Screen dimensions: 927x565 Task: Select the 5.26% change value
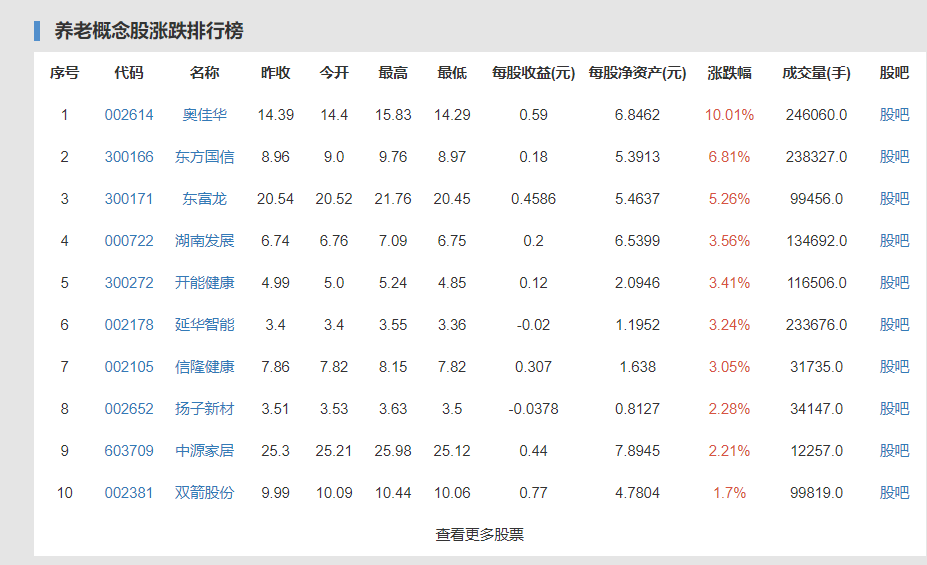(730, 199)
